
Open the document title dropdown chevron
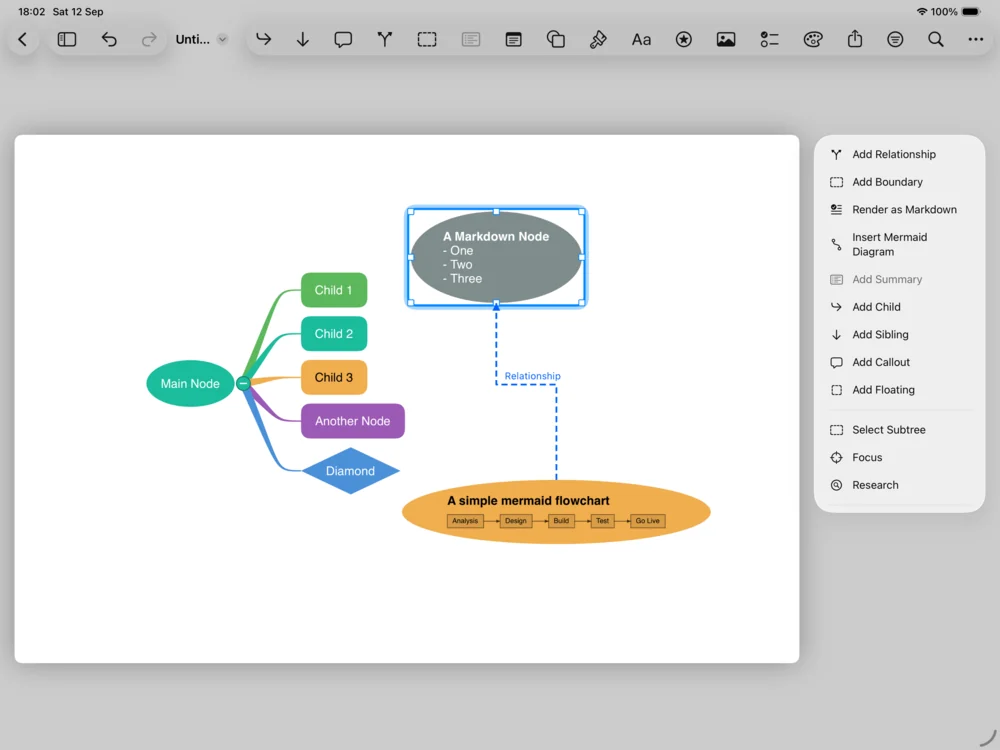click(222, 40)
